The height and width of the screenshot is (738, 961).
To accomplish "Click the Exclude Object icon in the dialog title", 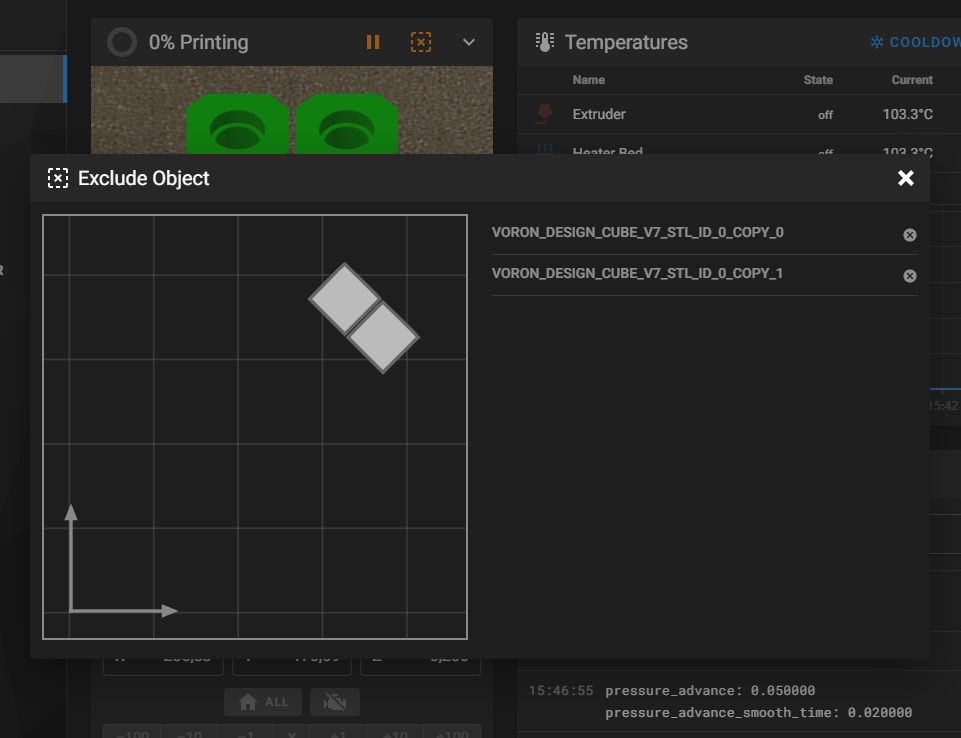I will 58,178.
